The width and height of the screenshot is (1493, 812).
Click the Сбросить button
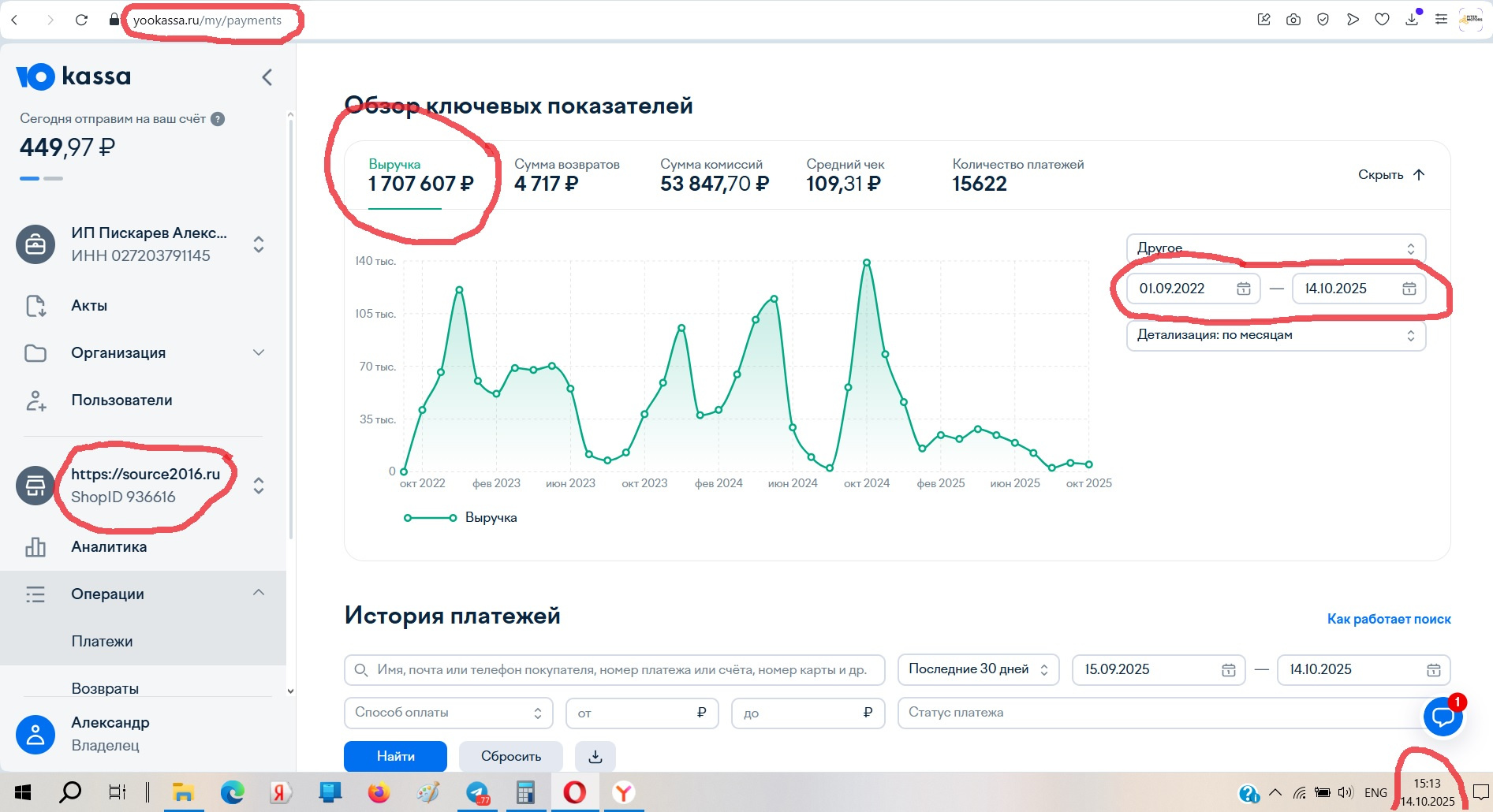click(x=511, y=757)
